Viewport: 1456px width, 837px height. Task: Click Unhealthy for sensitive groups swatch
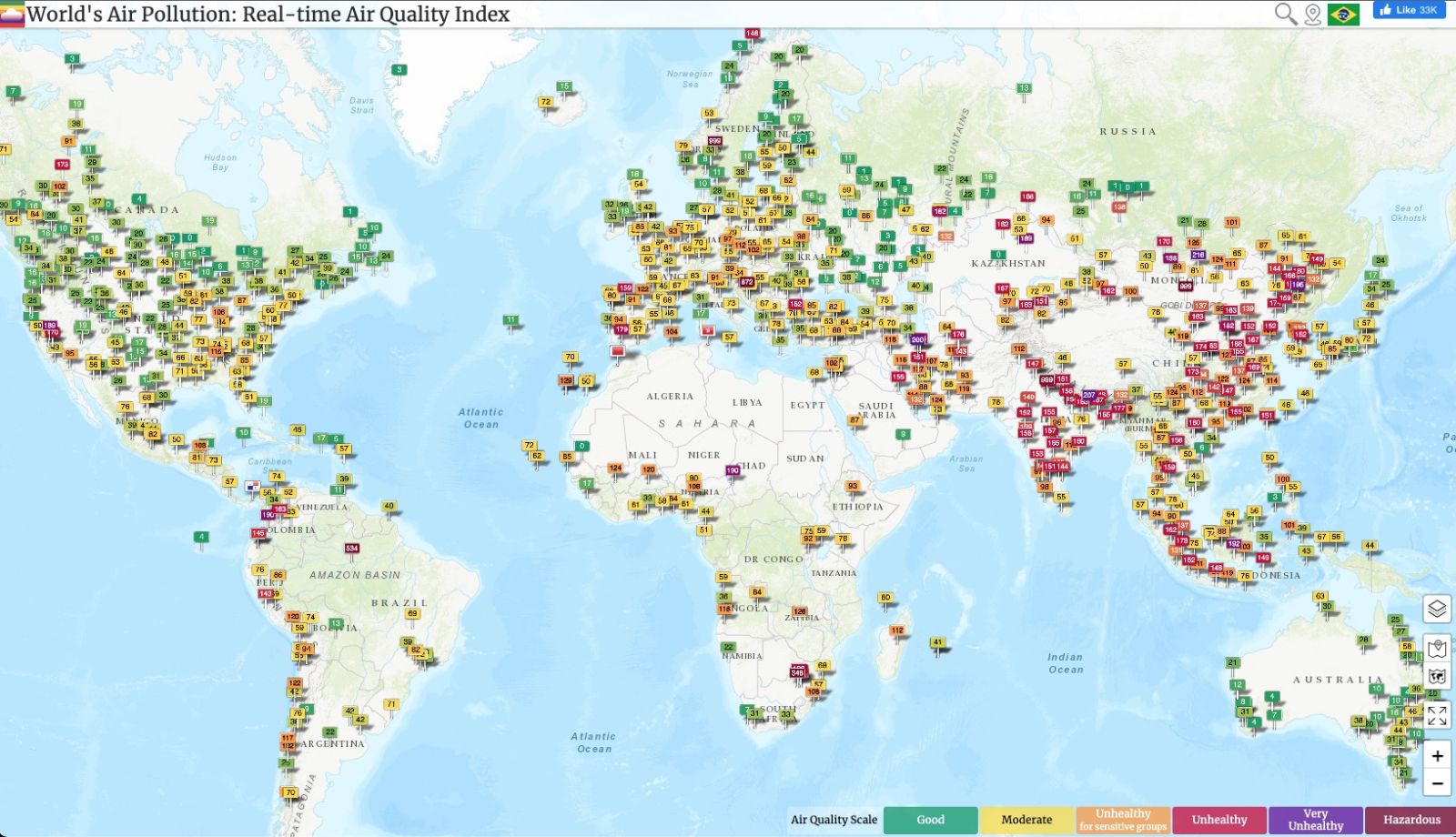[1123, 820]
